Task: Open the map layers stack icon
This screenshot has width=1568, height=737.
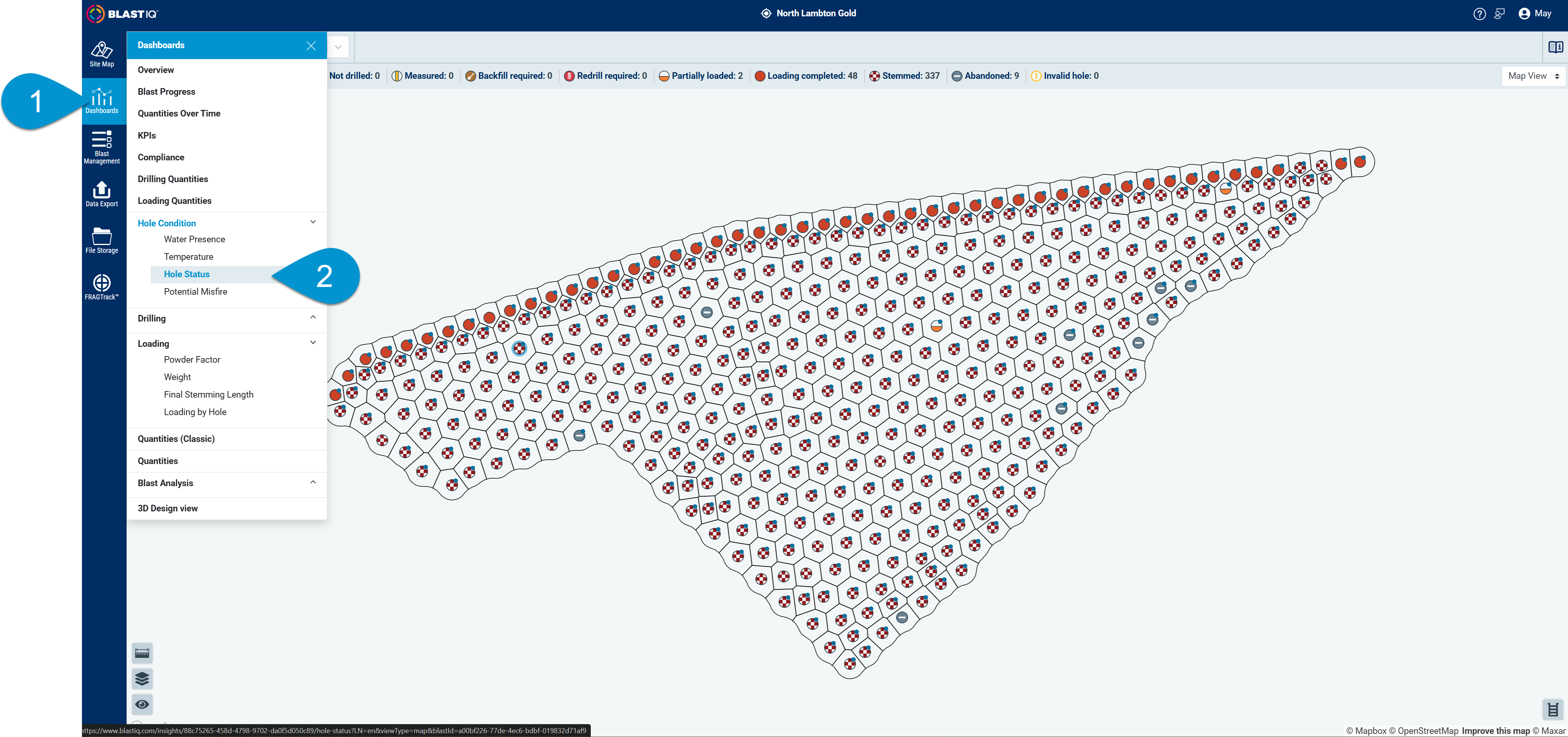Action: click(142, 679)
